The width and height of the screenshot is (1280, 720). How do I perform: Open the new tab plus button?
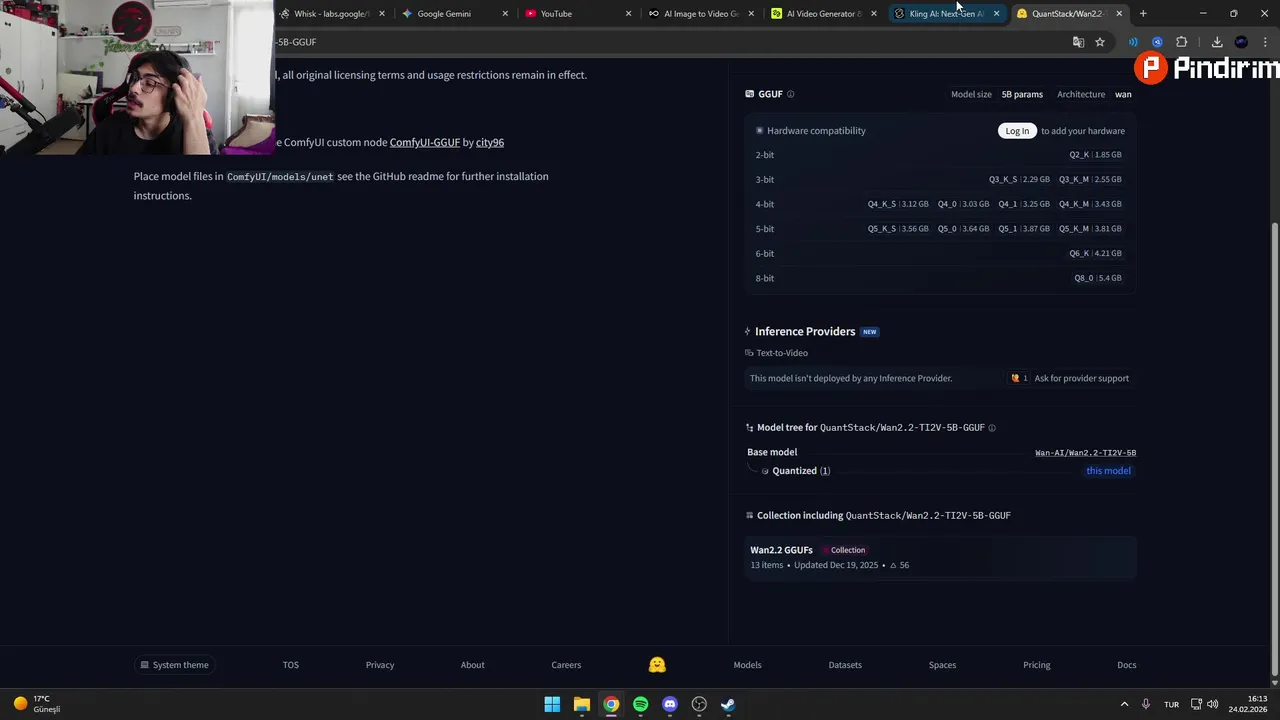[x=1143, y=14]
